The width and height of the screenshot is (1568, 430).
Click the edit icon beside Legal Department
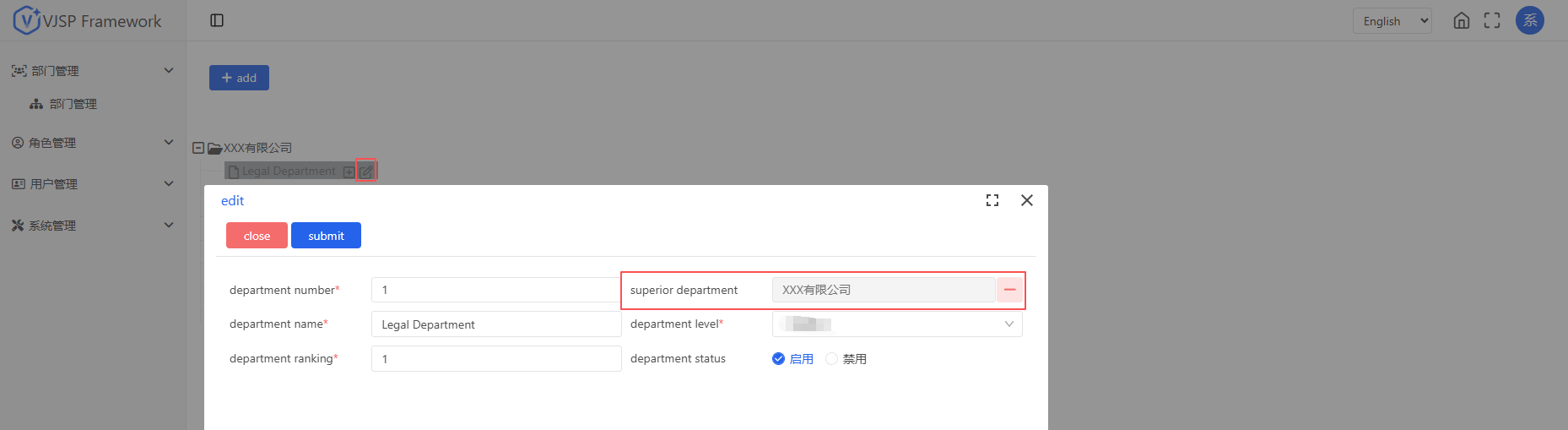click(366, 171)
